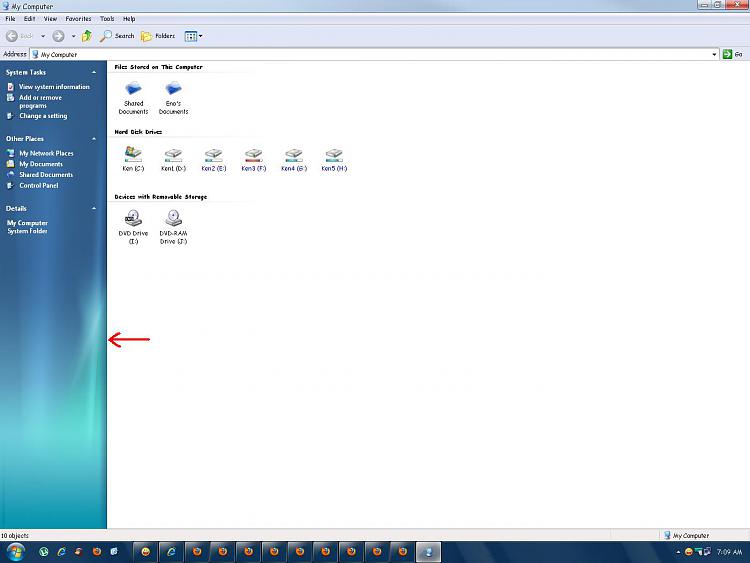
Task: Collapse the Details panel
Action: (94, 209)
